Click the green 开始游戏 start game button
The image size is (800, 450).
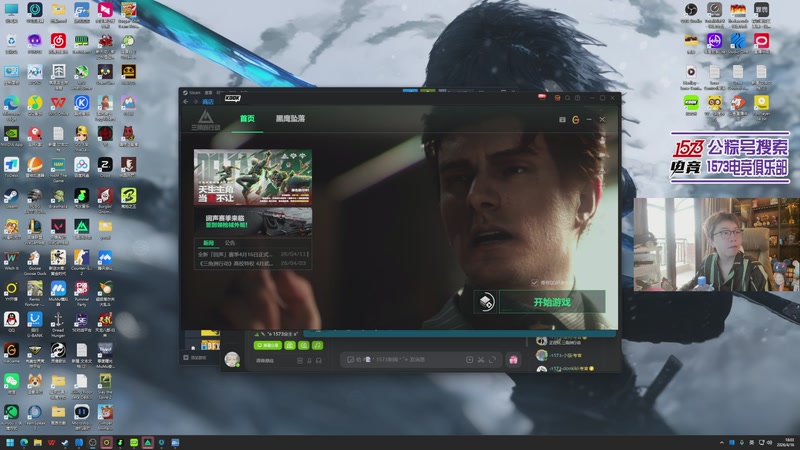click(x=552, y=302)
